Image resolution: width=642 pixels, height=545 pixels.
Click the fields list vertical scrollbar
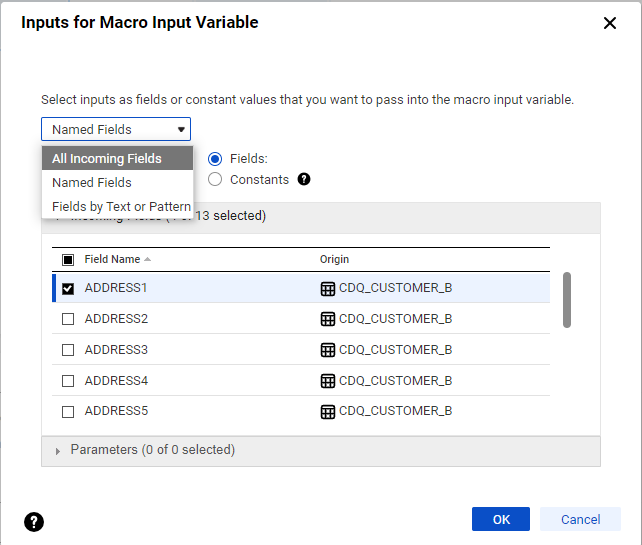coord(567,299)
